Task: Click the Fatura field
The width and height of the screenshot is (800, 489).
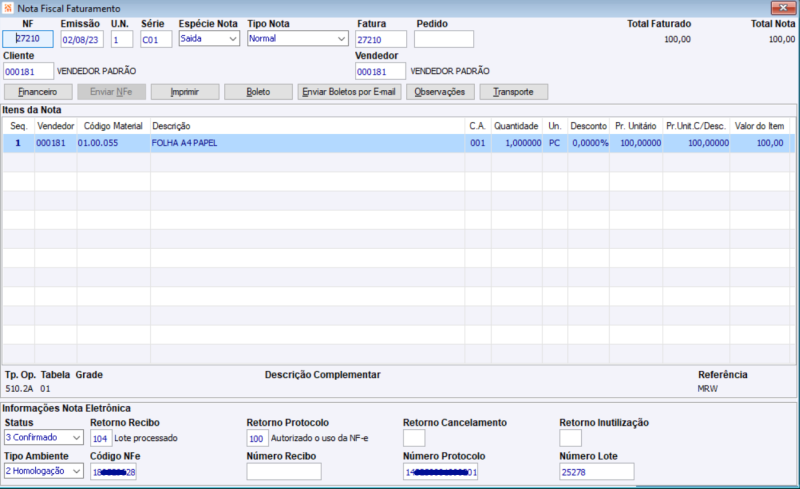Action: pos(381,39)
